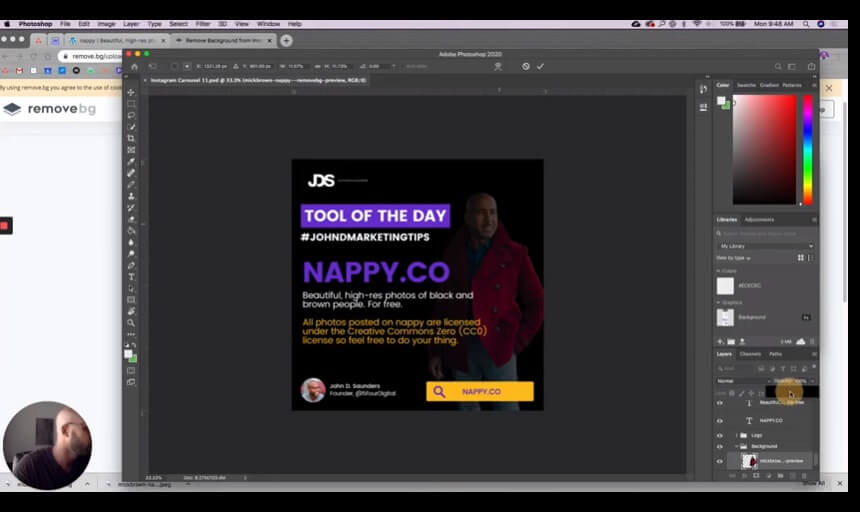Collapse the Background group layer
The image size is (860, 512).
[737, 446]
